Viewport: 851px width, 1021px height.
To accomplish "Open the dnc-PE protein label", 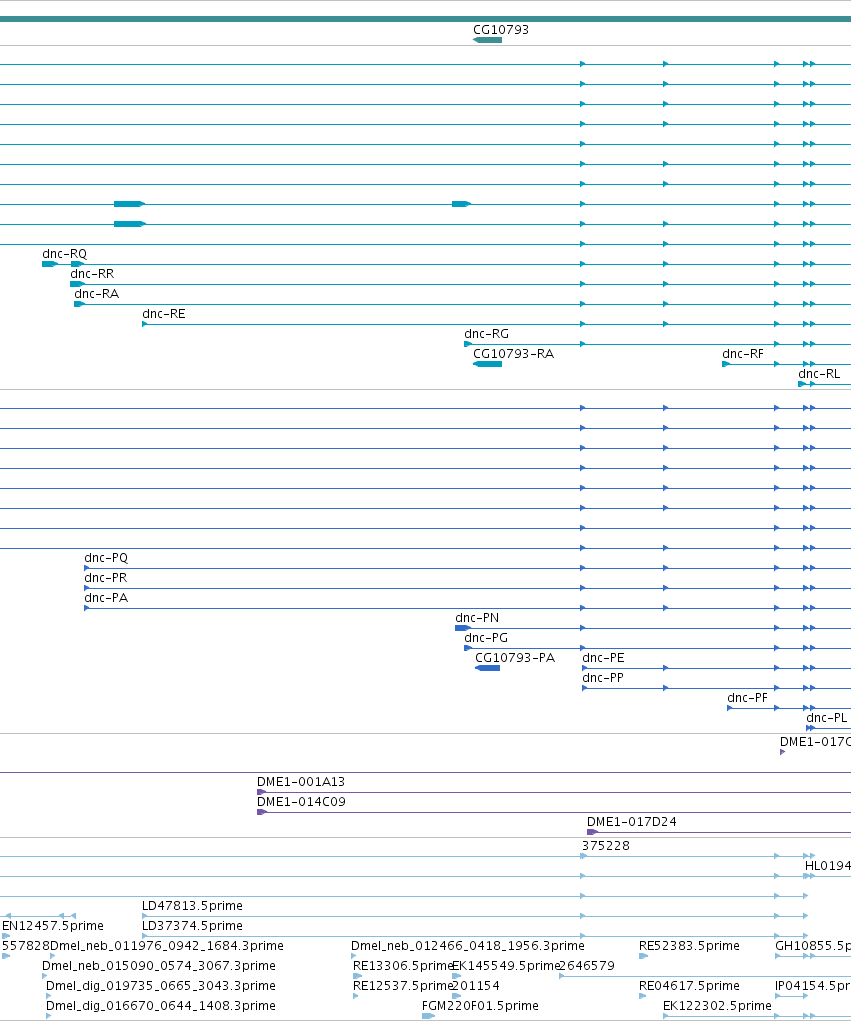I will [x=603, y=658].
